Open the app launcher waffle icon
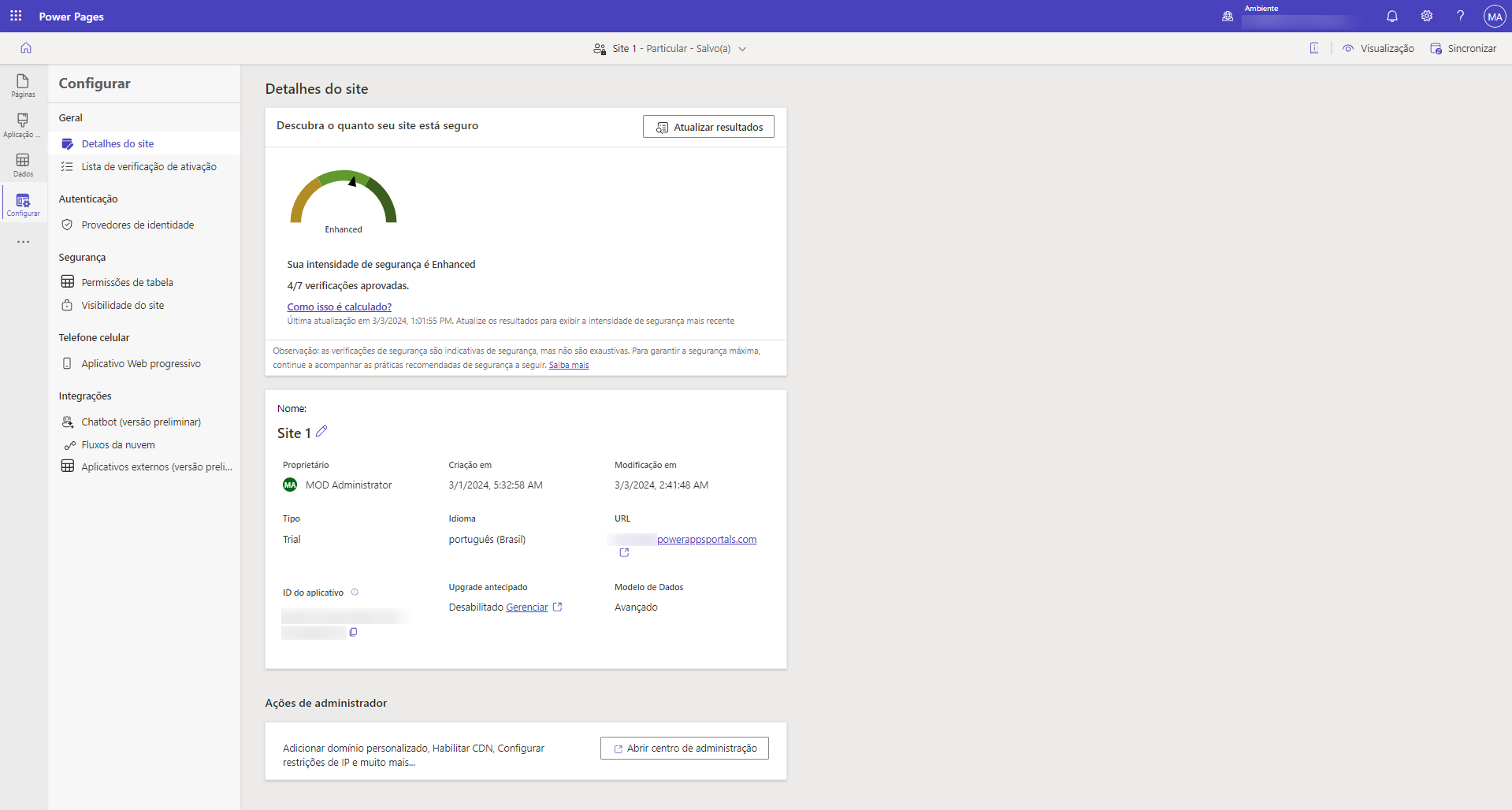 [16, 16]
